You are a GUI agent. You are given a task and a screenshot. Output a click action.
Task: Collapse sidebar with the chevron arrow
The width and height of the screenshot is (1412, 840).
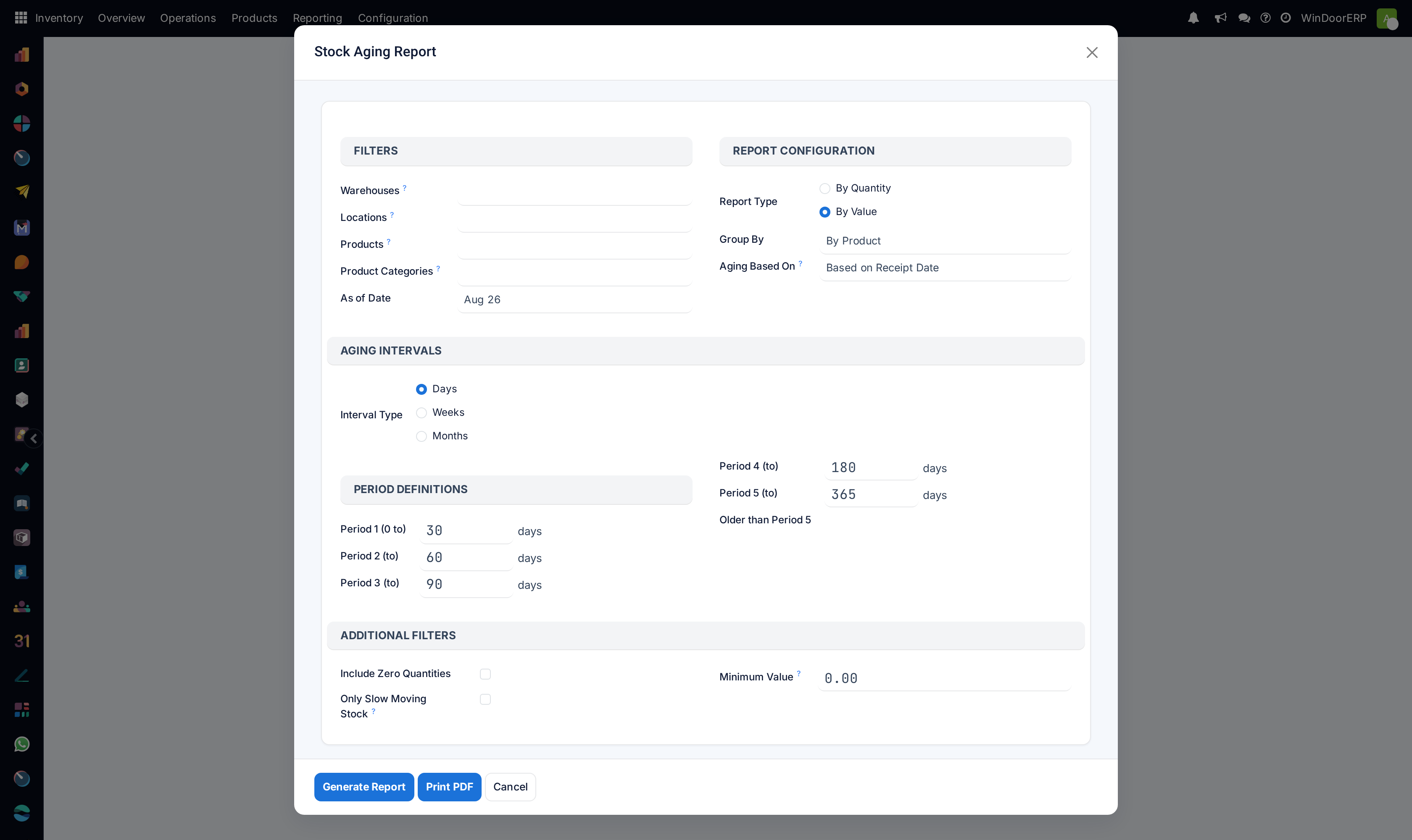pos(34,438)
